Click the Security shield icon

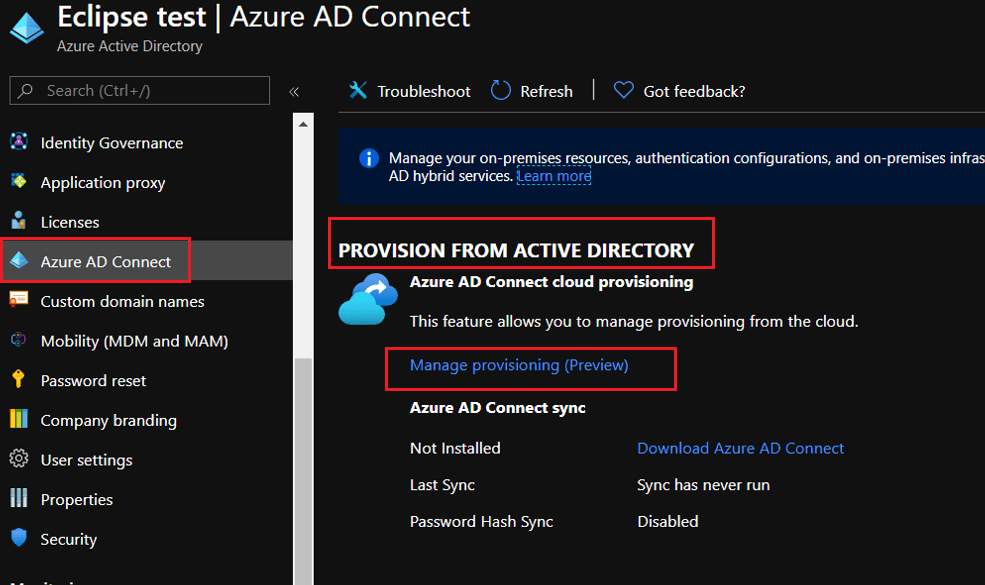coord(18,539)
